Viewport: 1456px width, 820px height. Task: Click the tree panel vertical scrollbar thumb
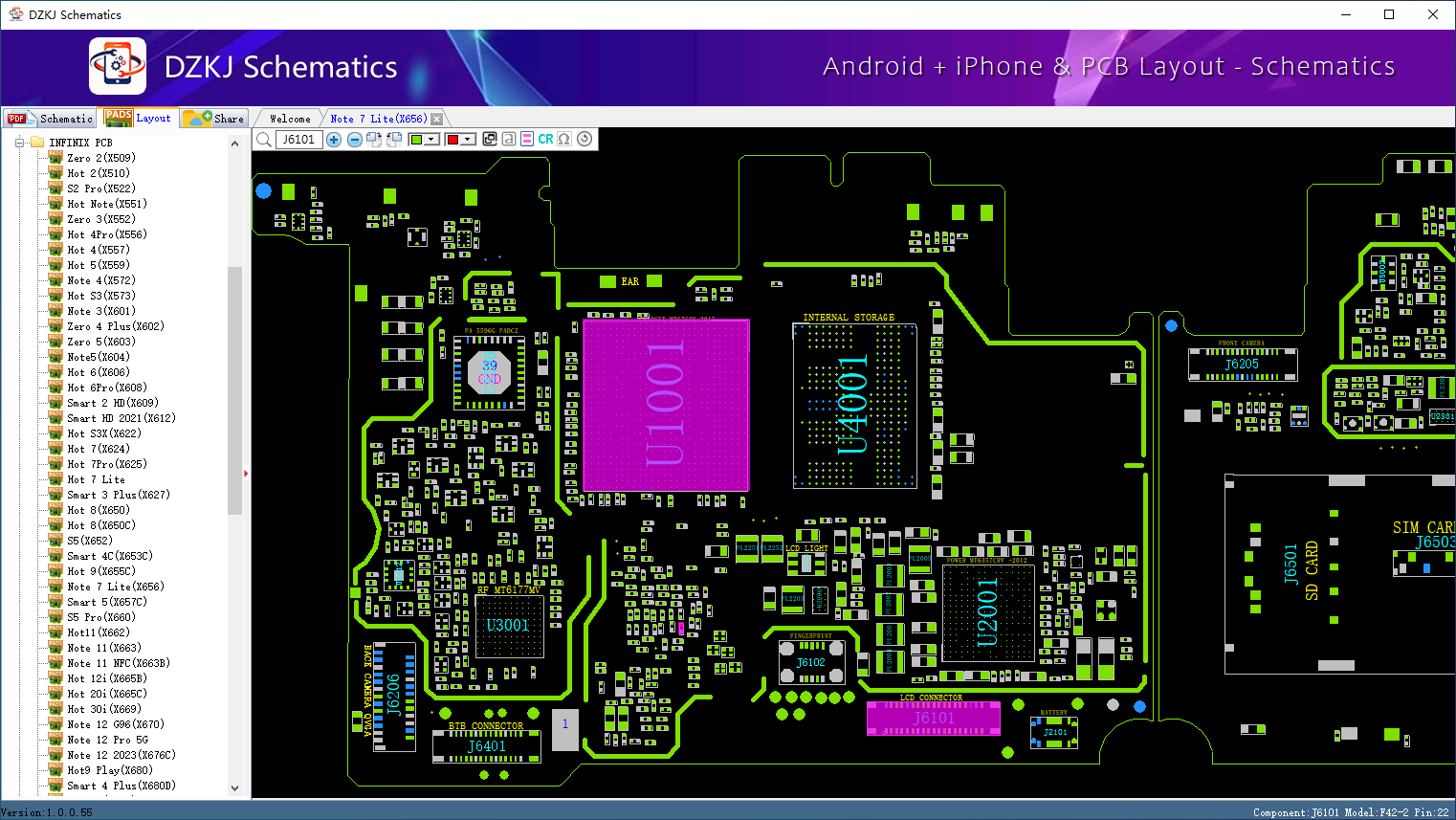point(235,390)
